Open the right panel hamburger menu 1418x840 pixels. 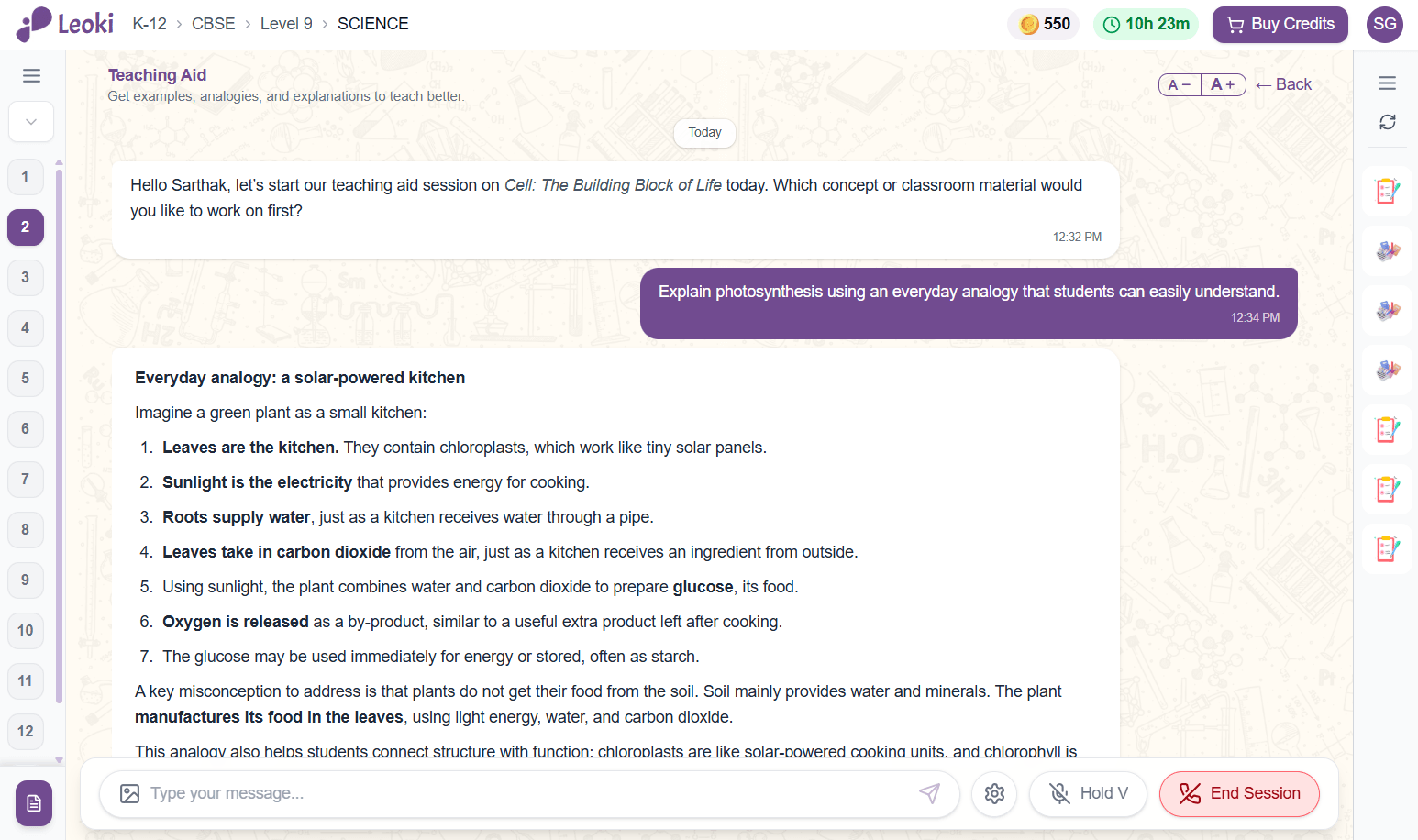(1387, 83)
